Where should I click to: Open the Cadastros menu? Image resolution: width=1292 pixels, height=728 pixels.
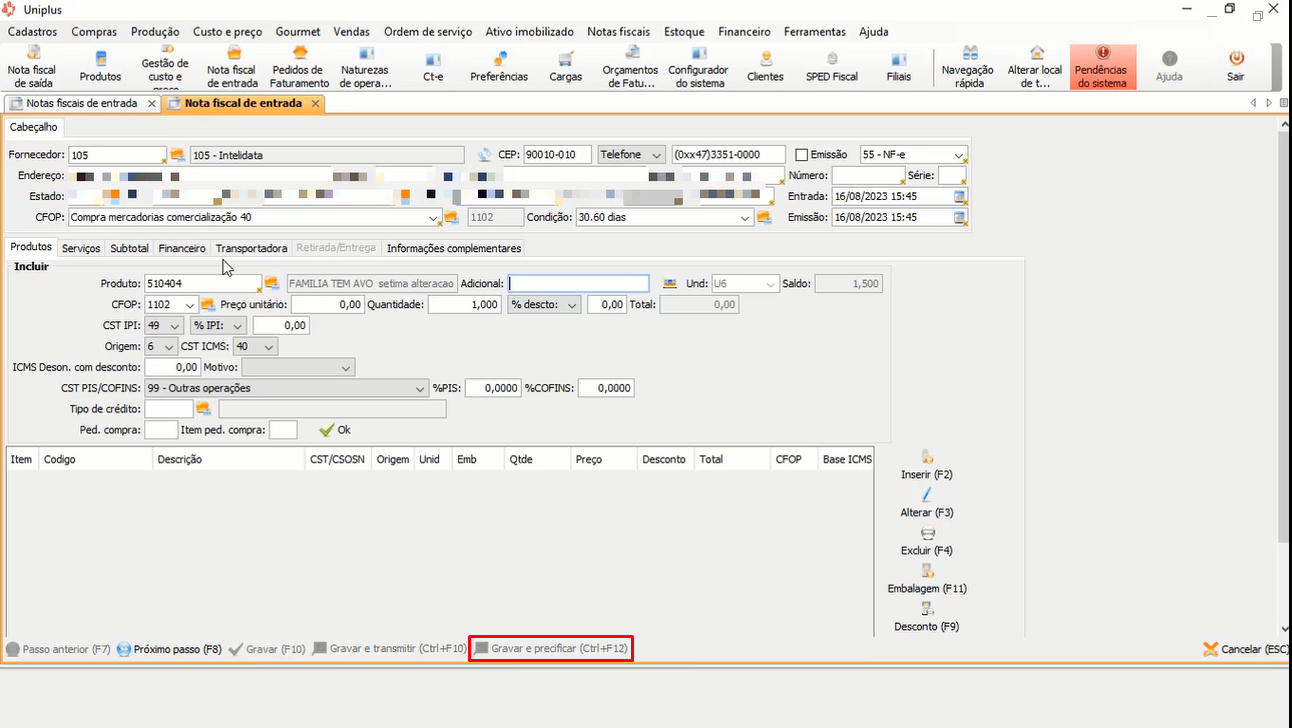click(32, 32)
